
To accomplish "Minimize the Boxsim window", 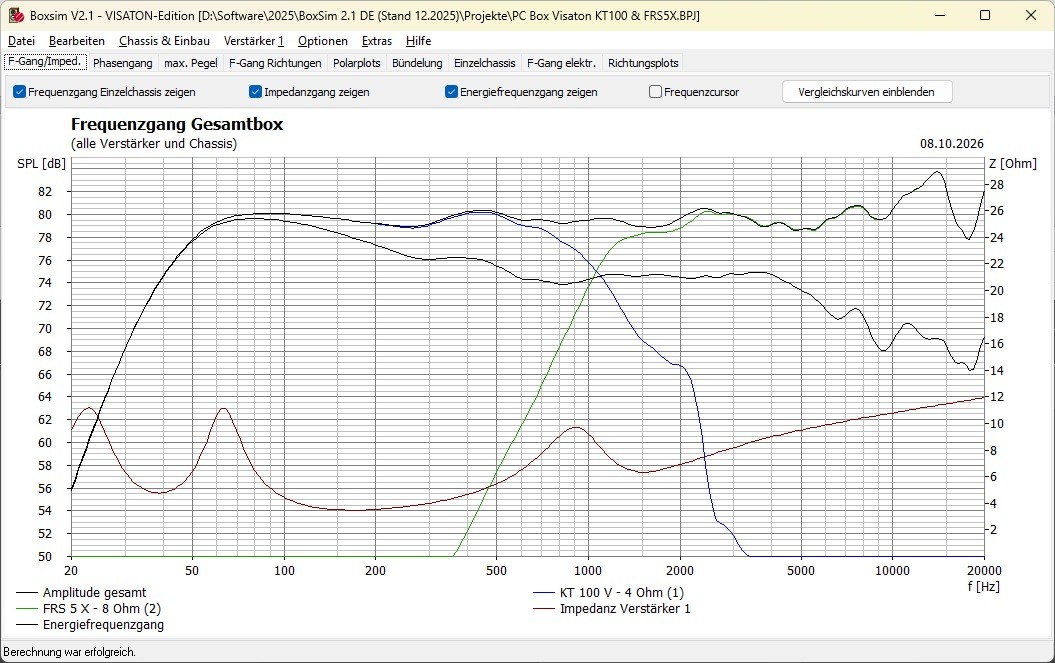I will [x=940, y=15].
